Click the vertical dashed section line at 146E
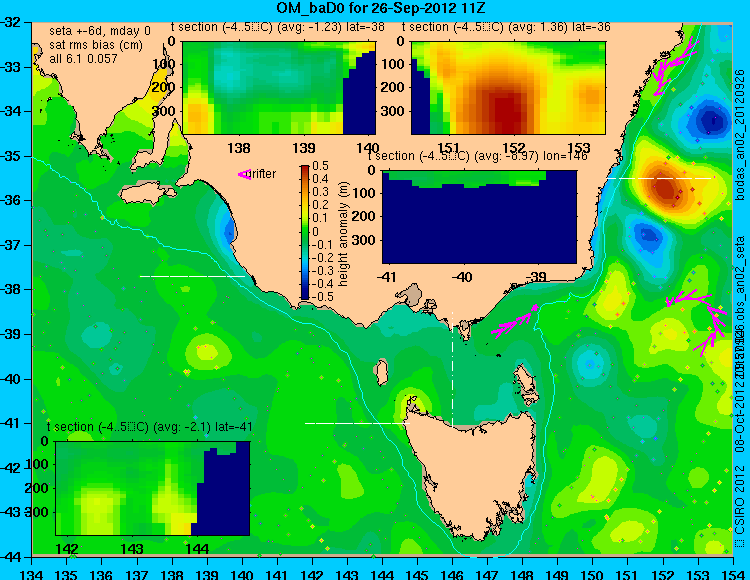 coord(452,369)
